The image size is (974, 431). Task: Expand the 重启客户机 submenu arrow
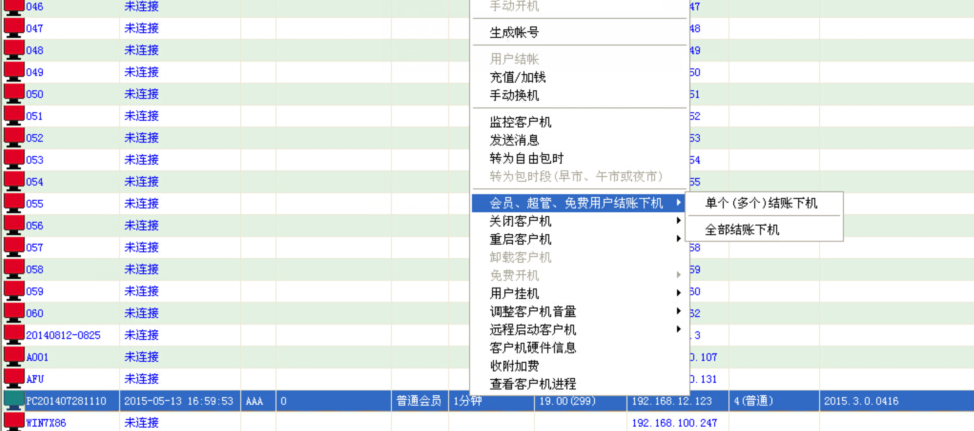[x=679, y=240]
